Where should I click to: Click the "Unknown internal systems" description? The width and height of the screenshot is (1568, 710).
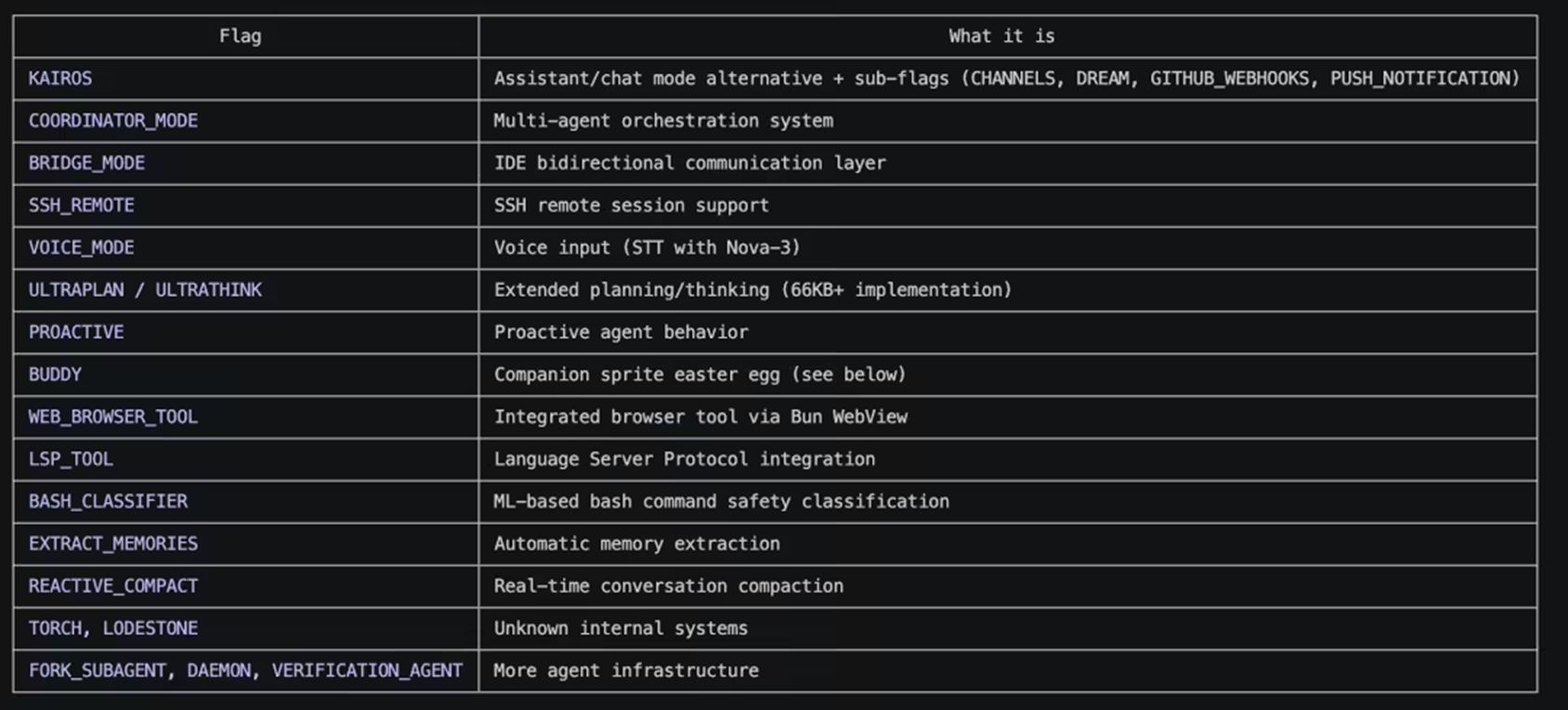coord(621,628)
